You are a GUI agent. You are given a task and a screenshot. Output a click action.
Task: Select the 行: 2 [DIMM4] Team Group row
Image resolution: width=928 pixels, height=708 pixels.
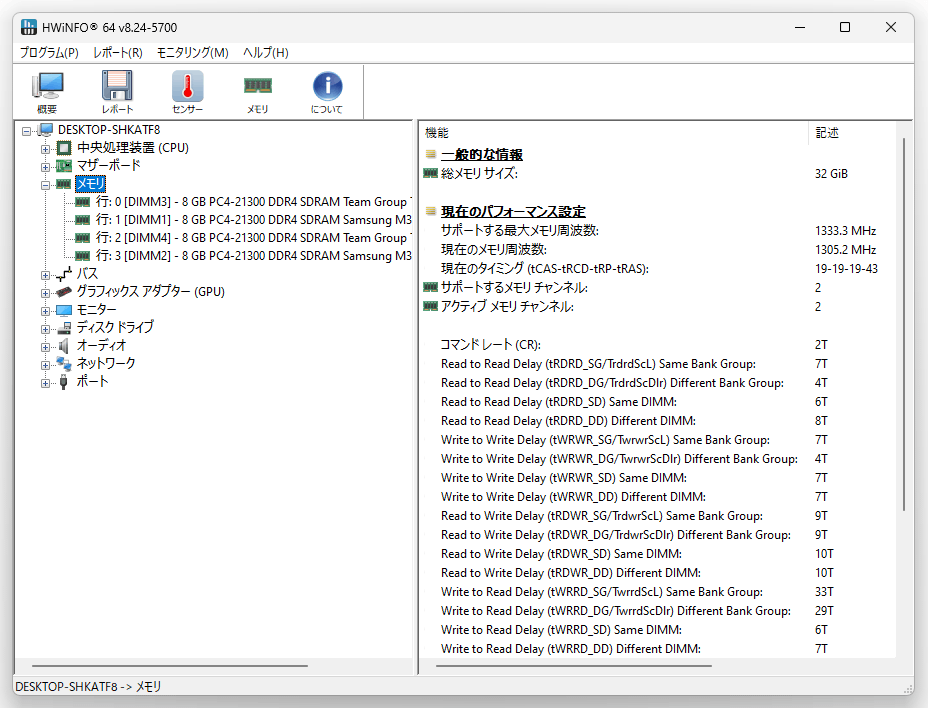coord(253,238)
